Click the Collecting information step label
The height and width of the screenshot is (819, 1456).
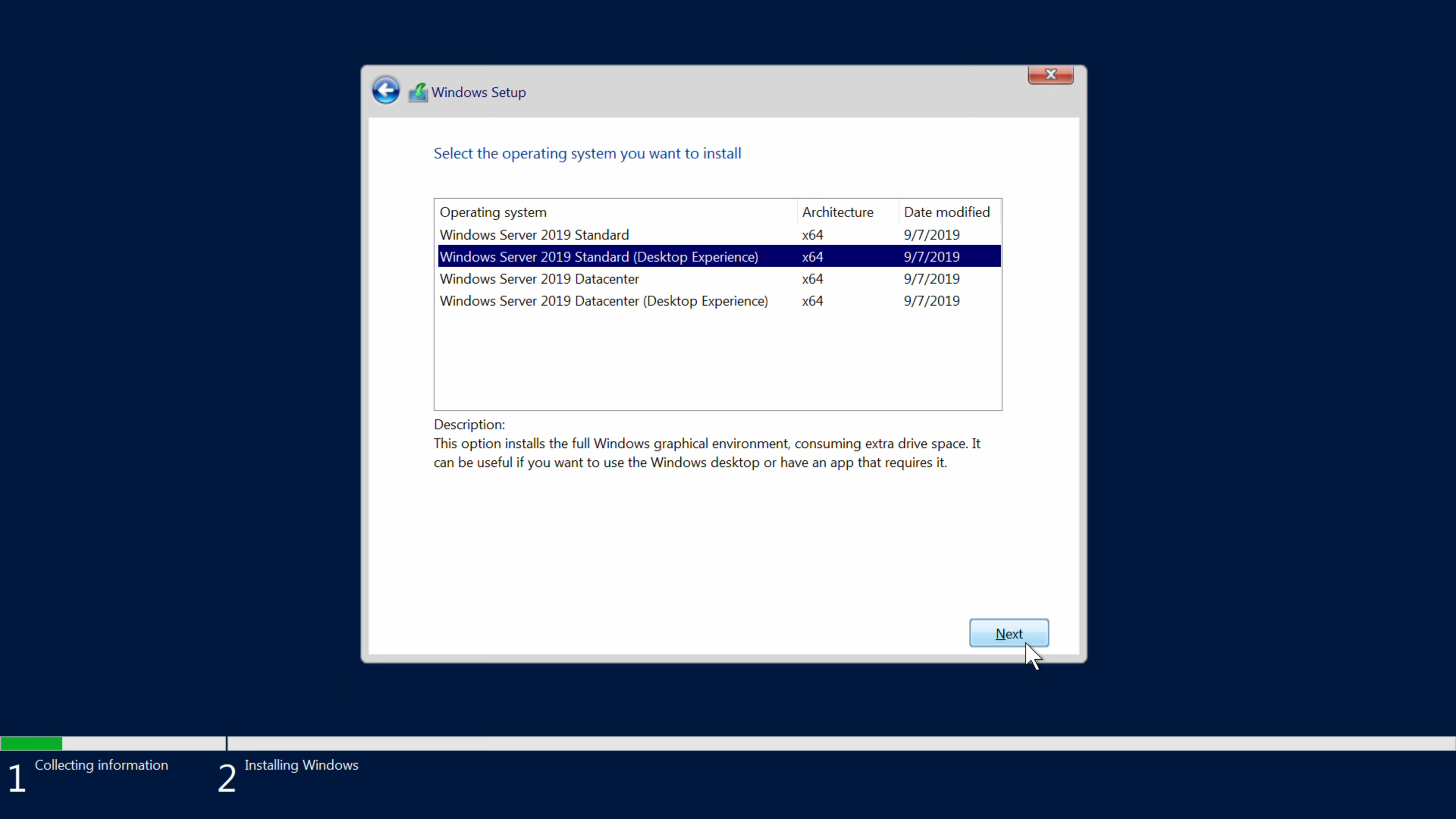coord(101,765)
